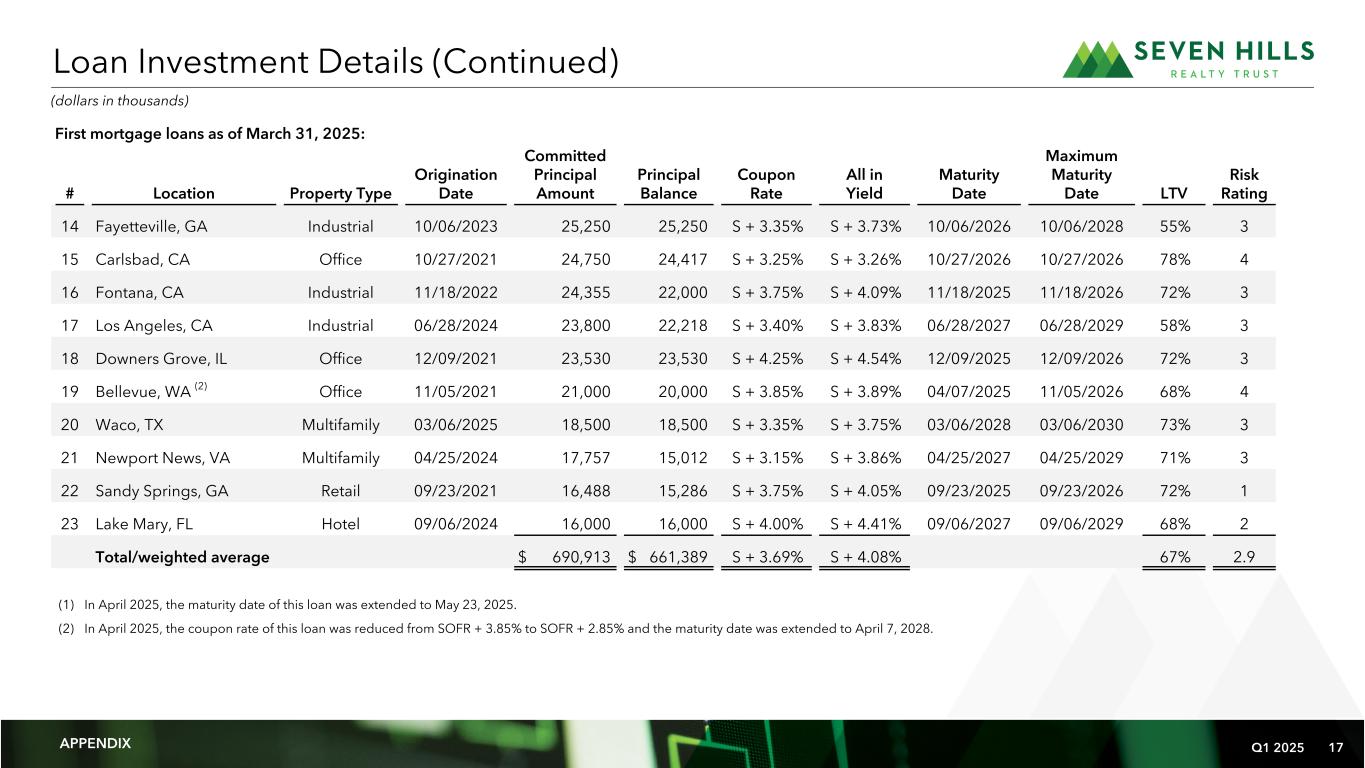
Task: Click the Loan Investment Details (Continued) title
Action: click(x=336, y=61)
